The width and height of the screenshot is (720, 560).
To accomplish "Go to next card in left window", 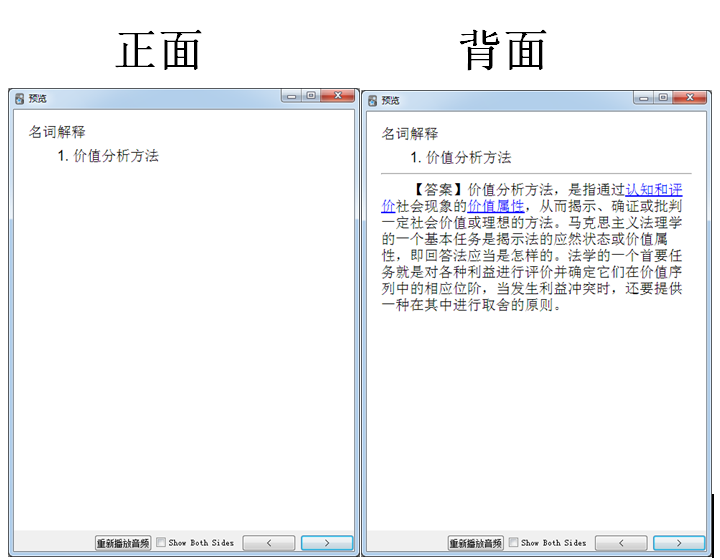I will coord(327,543).
